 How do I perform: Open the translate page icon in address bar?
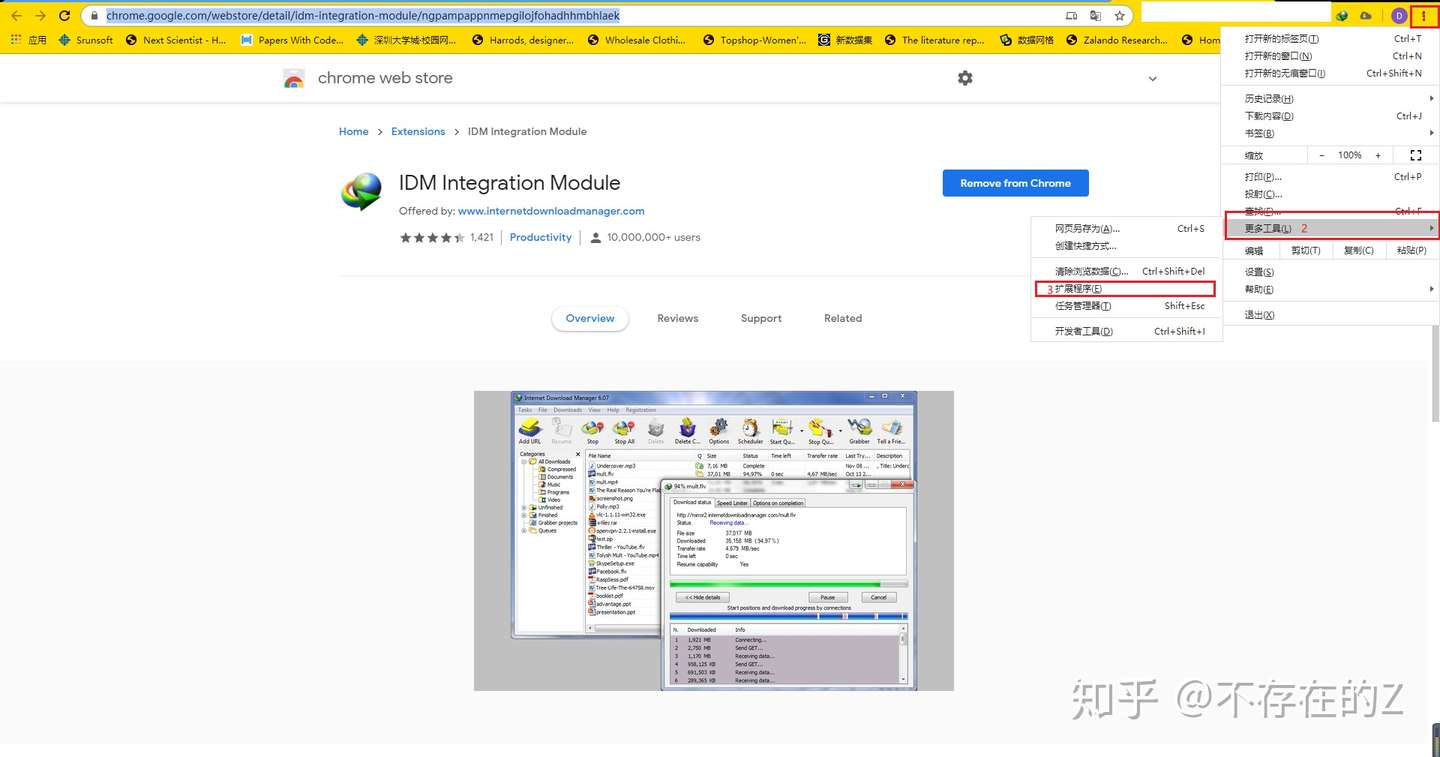point(1096,16)
